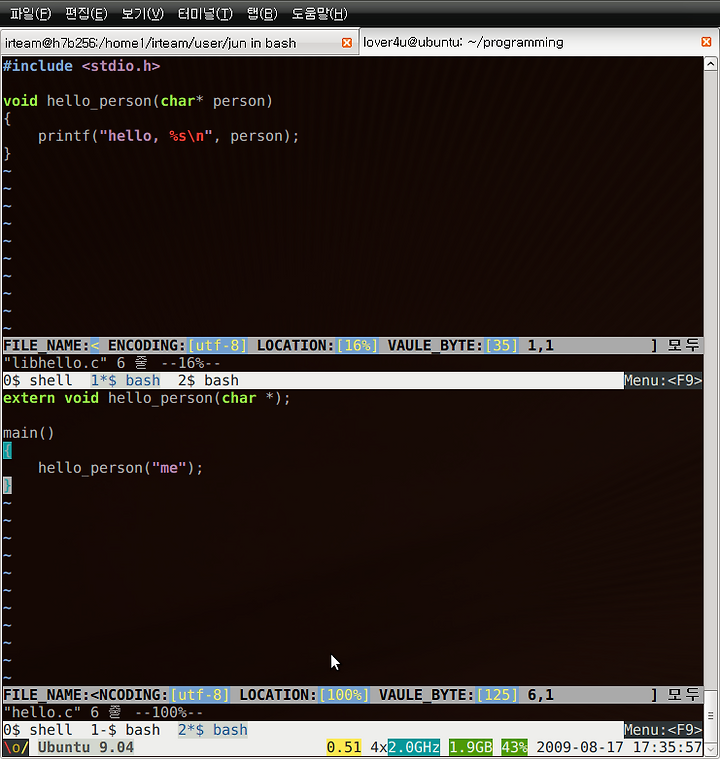The width and height of the screenshot is (720, 759).
Task: Click the "libhello.c" 6 줄 message line
Action: 112,363
